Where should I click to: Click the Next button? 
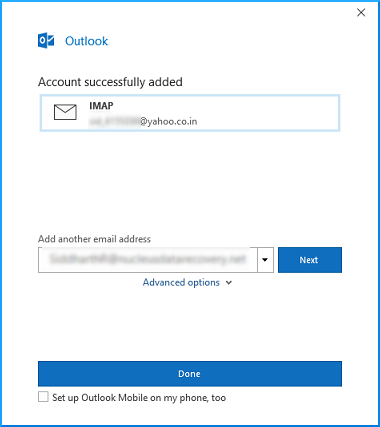pos(310,260)
